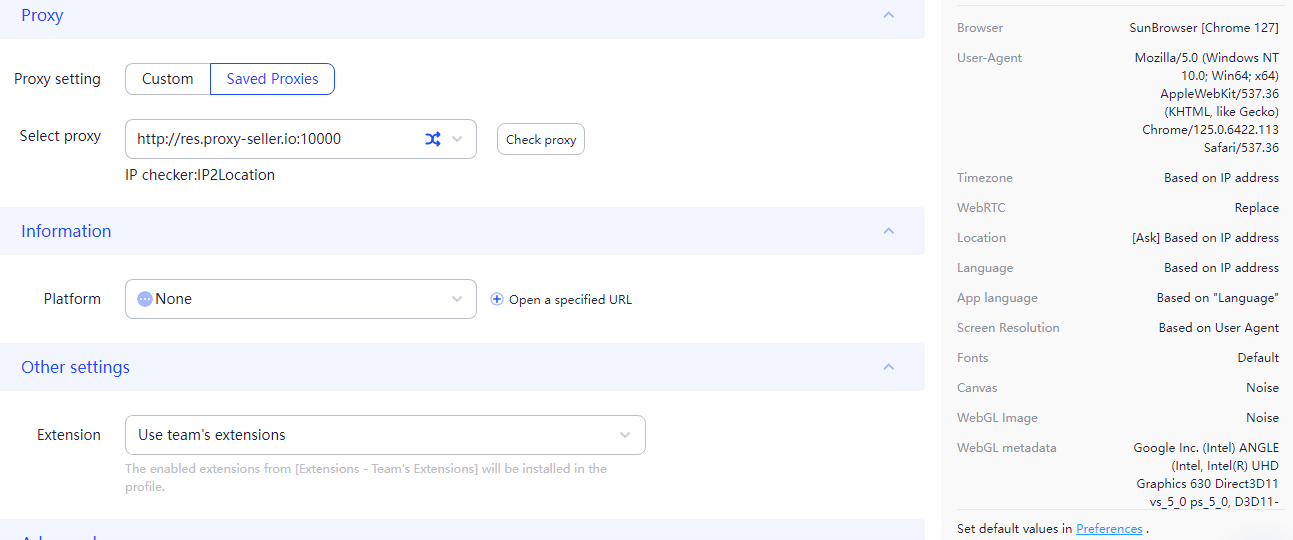Collapse the Information section using its chevron

click(x=888, y=231)
